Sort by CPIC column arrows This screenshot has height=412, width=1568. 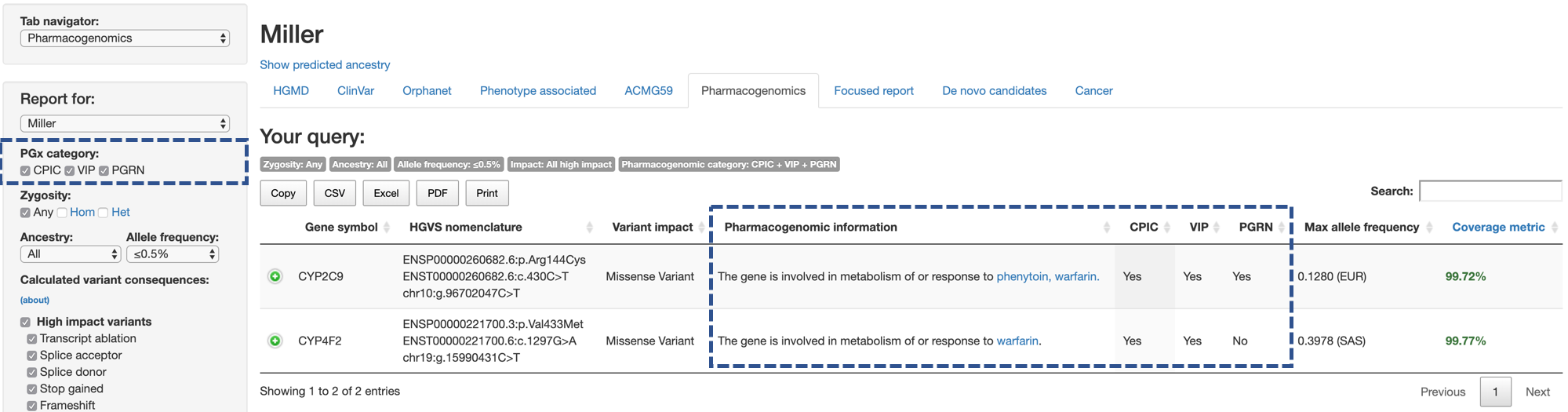click(x=1167, y=228)
